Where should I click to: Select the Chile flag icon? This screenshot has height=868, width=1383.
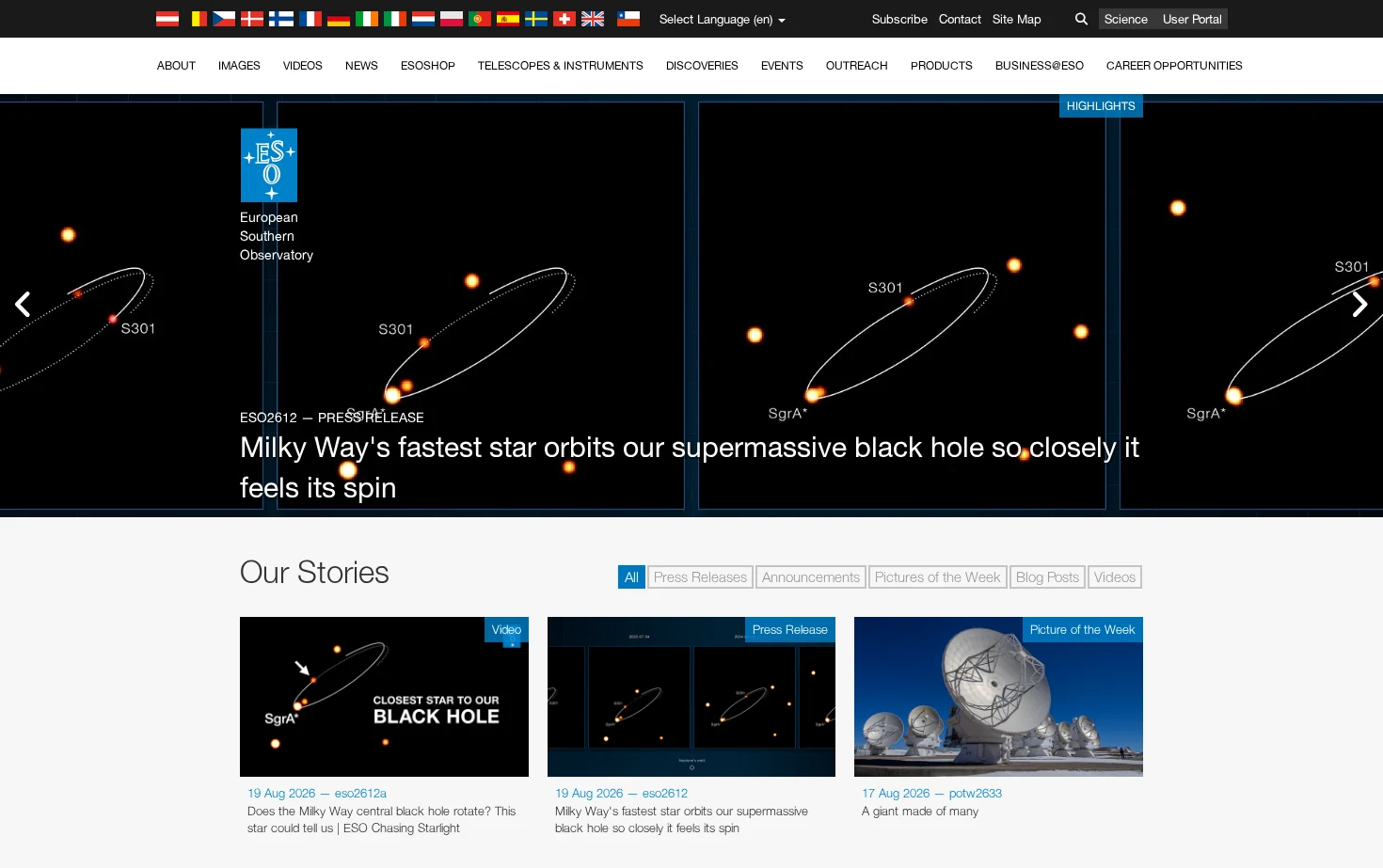pos(628,19)
